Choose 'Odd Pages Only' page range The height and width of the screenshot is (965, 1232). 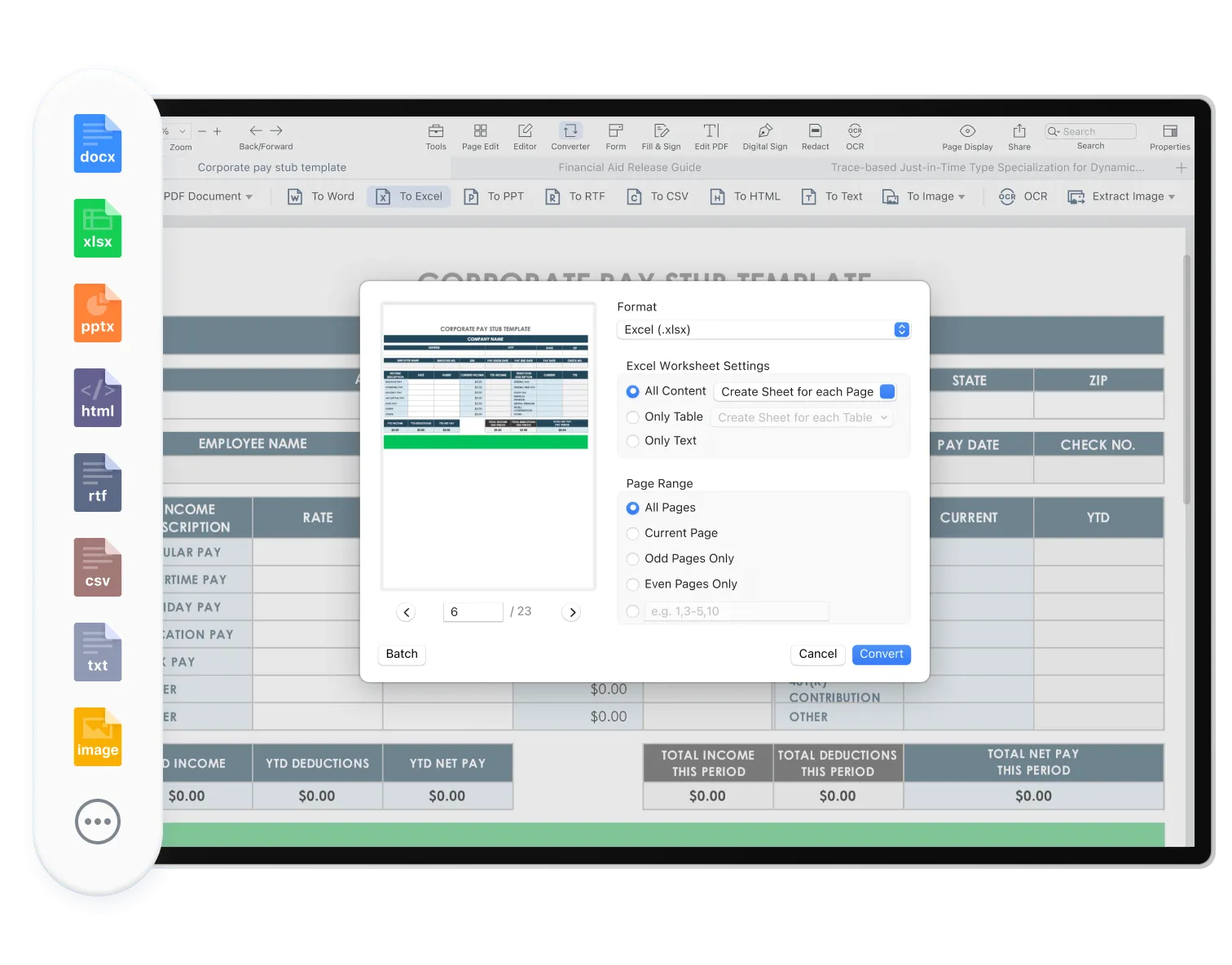click(x=633, y=558)
